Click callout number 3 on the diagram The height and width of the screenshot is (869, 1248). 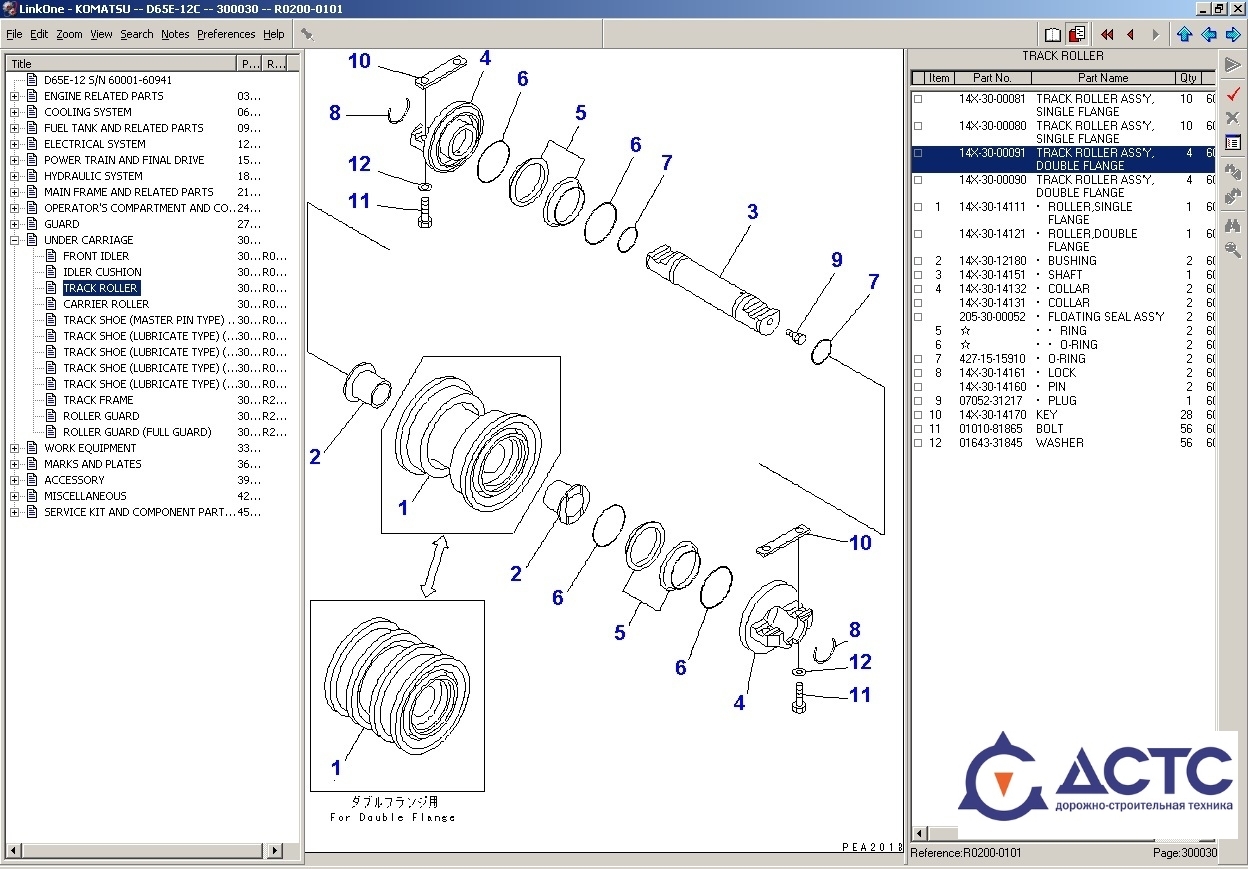pyautogui.click(x=752, y=212)
